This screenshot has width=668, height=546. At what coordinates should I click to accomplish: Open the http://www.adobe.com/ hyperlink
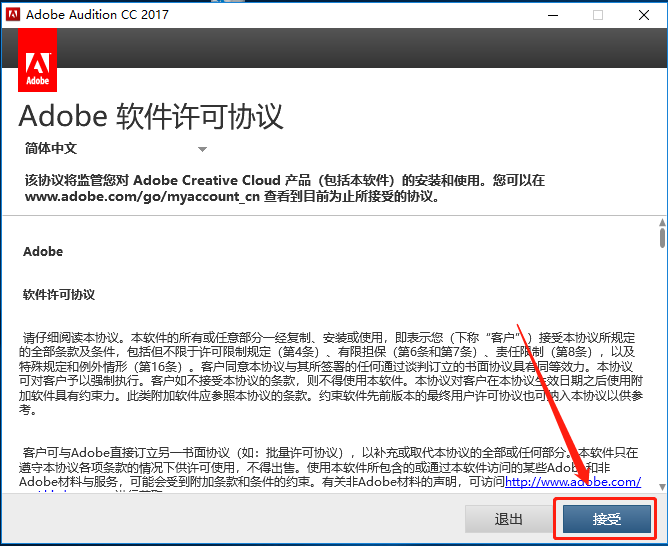[573, 482]
